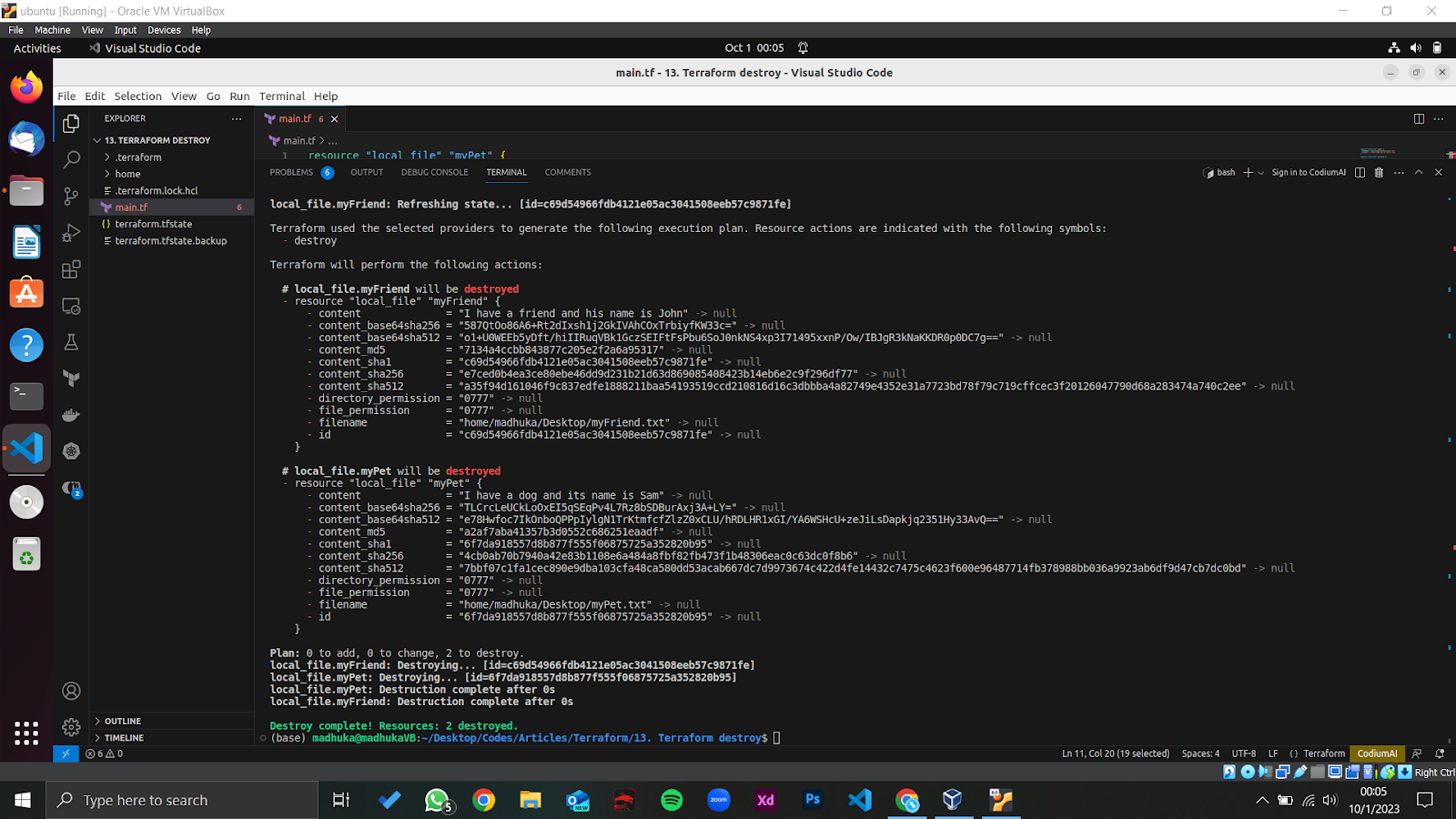Open .terraform.lock.hcl file
This screenshot has height=819, width=1456.
point(172,191)
